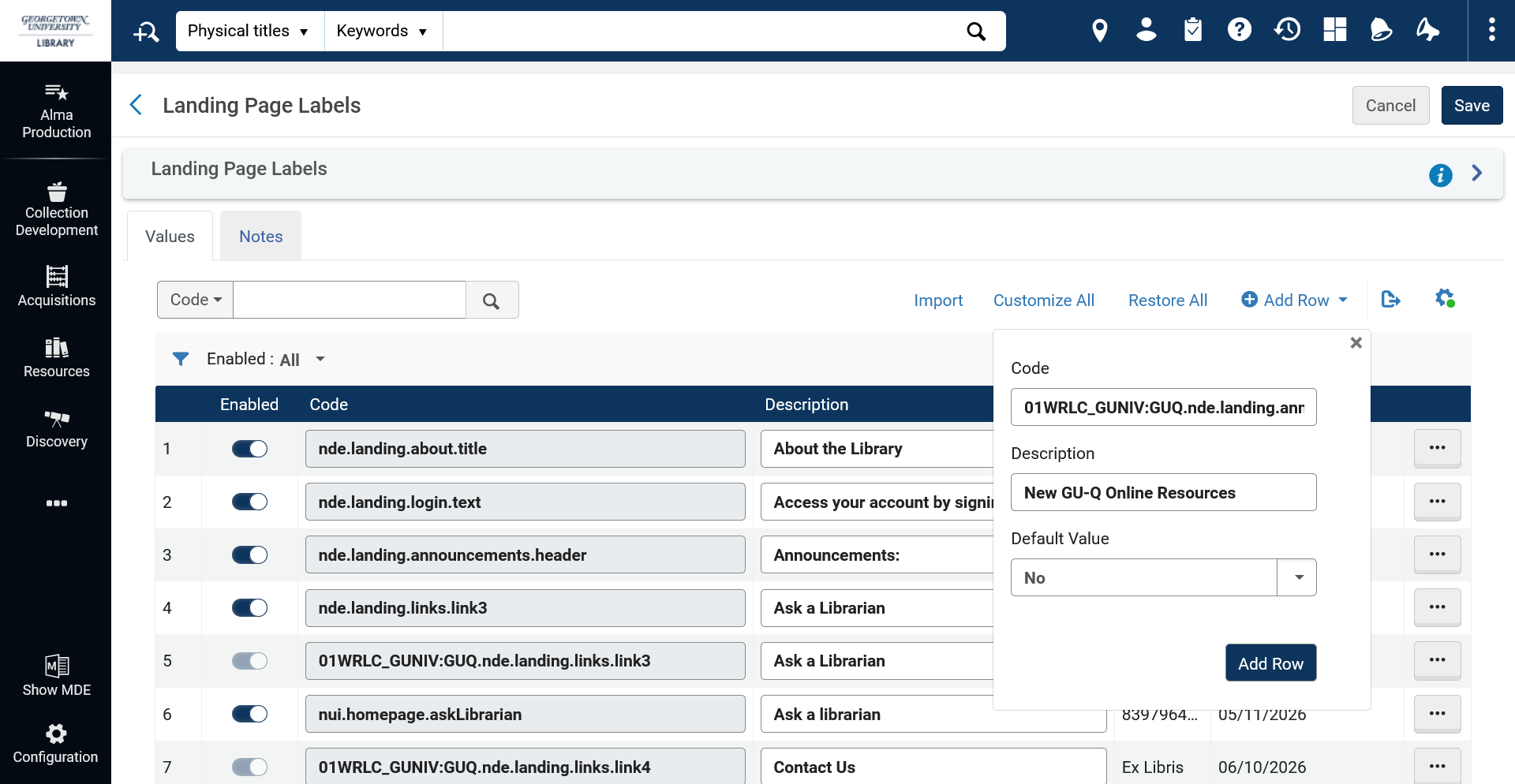Click the top-bar icon left of the spotlight icon
The width and height of the screenshot is (1515, 784).
[x=1381, y=31]
